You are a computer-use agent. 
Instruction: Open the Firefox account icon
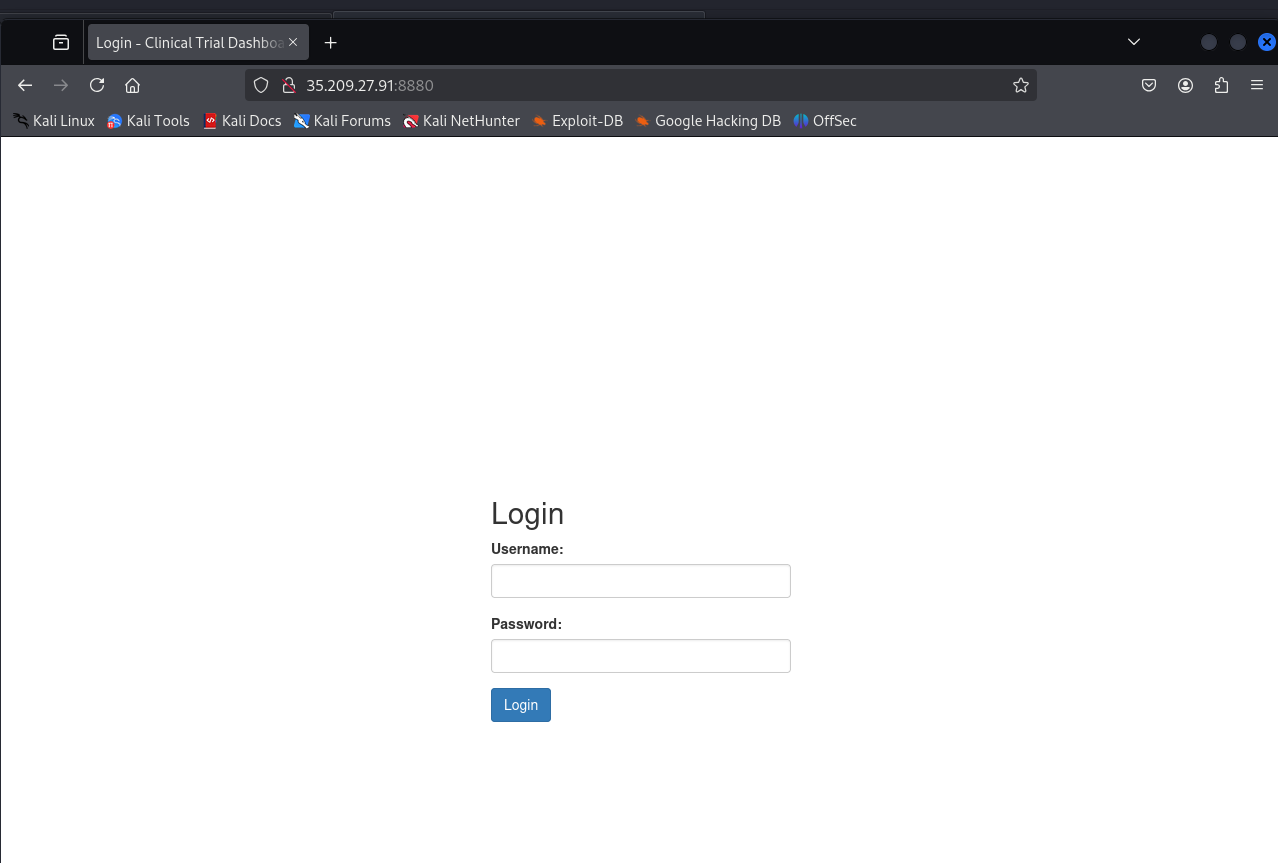point(1185,86)
